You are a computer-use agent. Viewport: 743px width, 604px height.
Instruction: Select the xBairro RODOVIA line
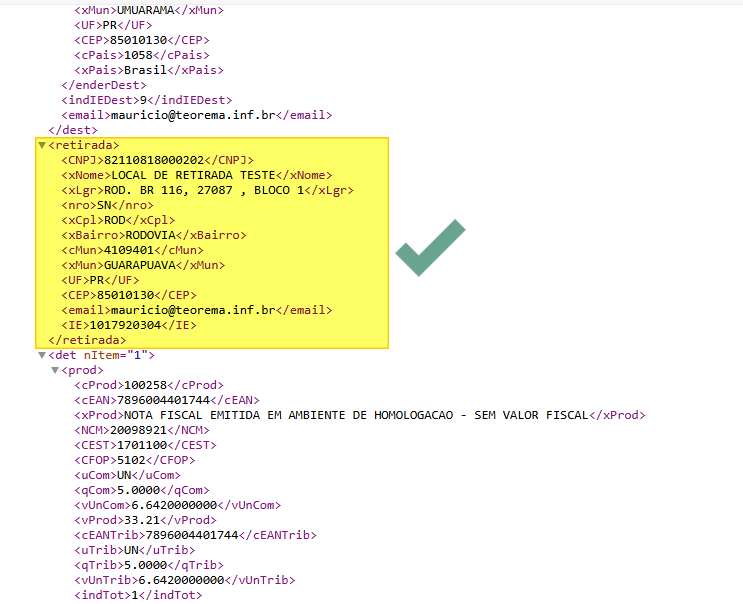tap(154, 235)
